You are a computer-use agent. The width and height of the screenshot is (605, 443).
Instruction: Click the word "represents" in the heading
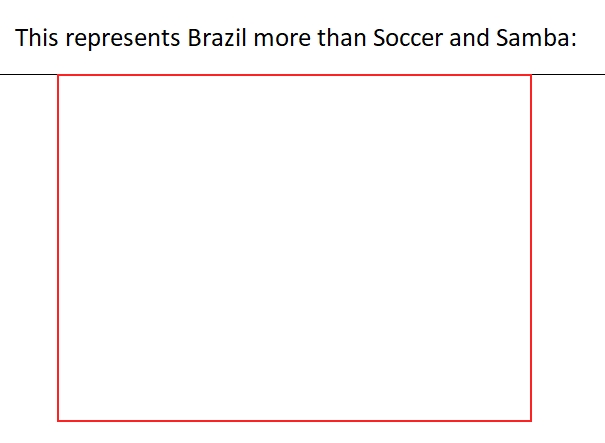[x=123, y=39]
